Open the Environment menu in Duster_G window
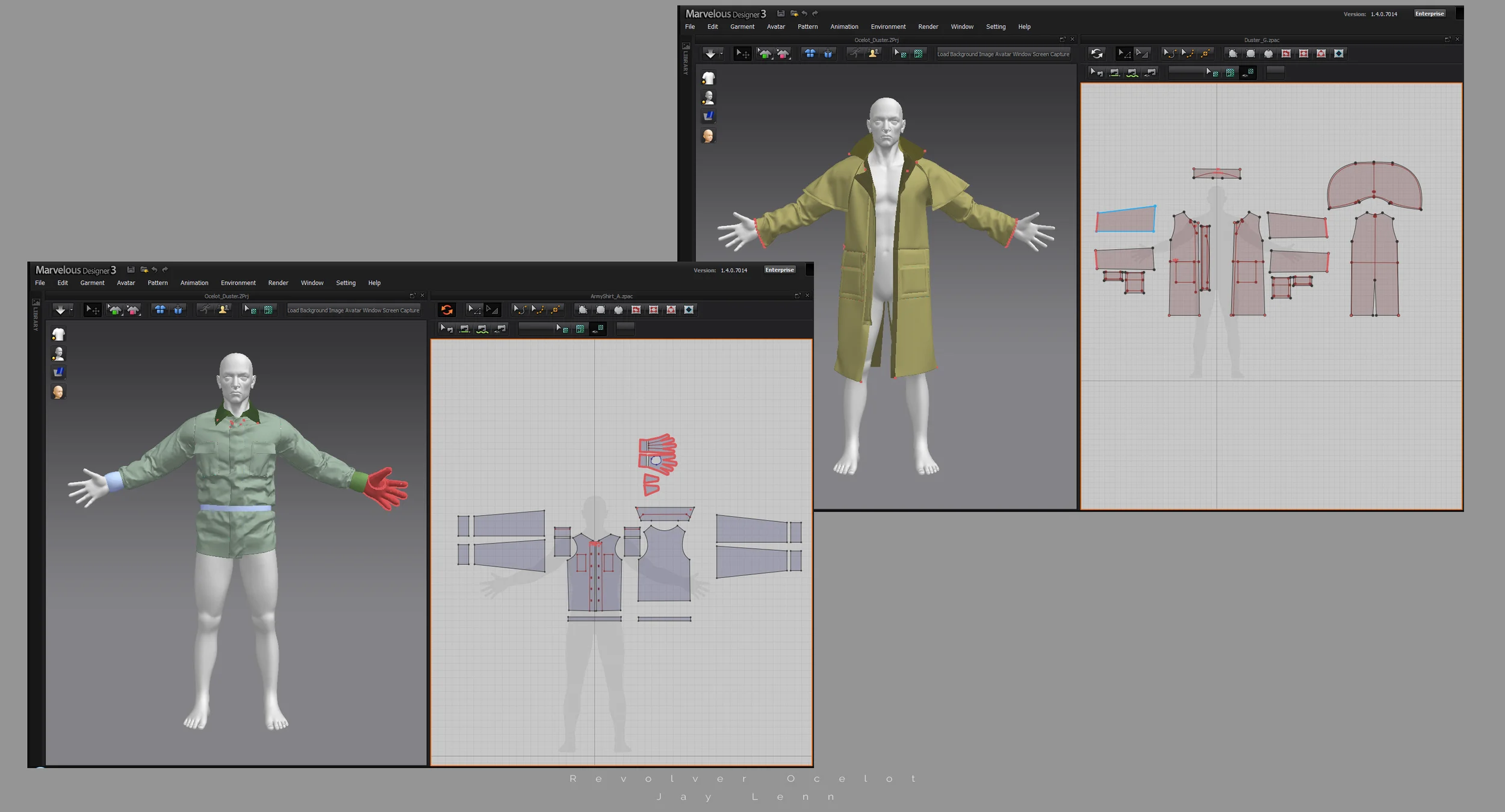The width and height of the screenshot is (1505, 812). (888, 26)
